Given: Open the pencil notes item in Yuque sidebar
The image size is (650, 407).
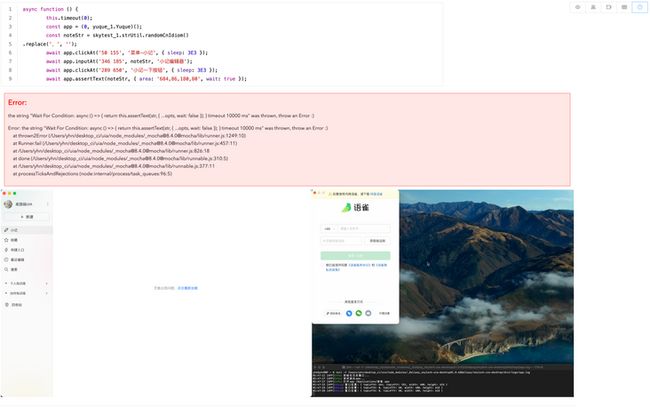Looking at the screenshot, I should (x=27, y=230).
